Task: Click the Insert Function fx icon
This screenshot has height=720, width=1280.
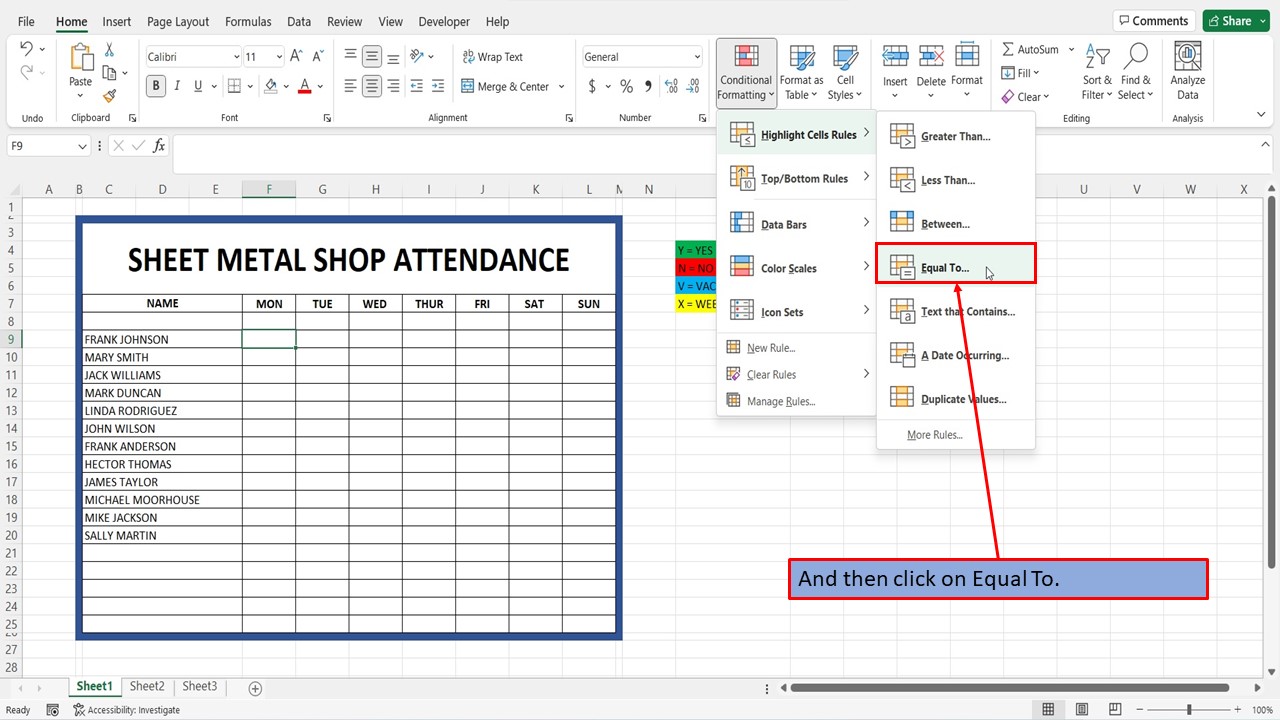Action: pyautogui.click(x=159, y=146)
